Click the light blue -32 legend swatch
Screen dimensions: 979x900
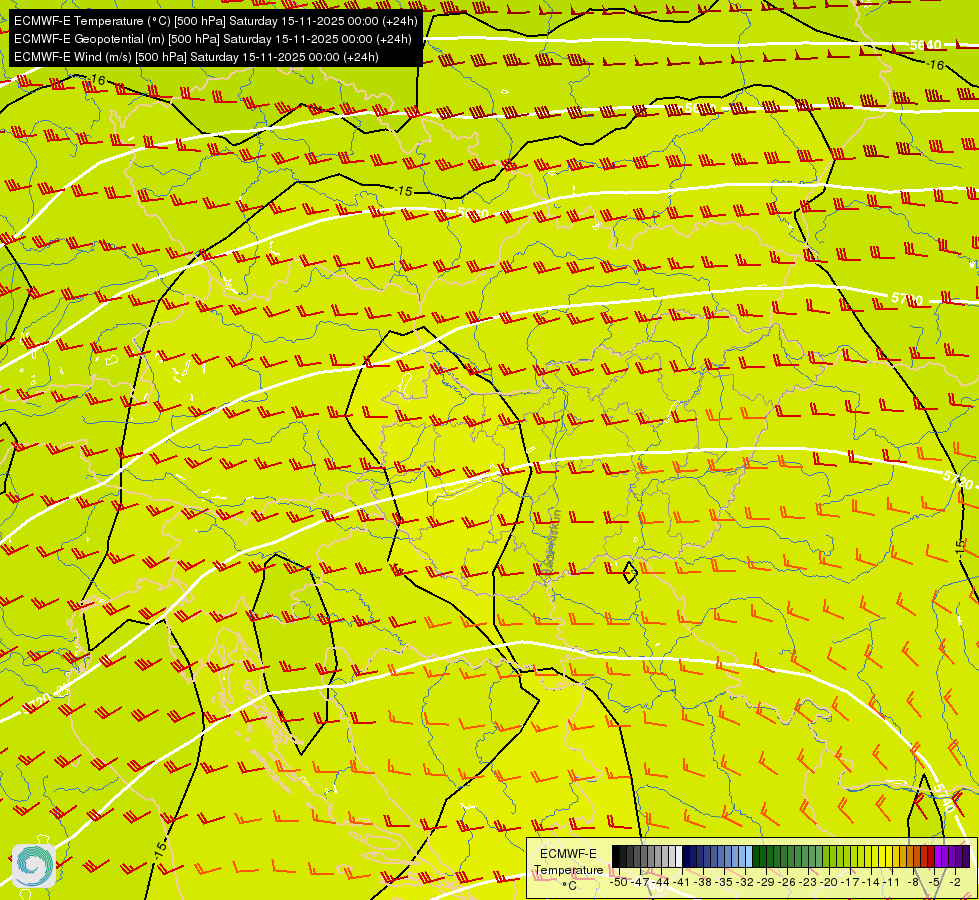[x=749, y=856]
